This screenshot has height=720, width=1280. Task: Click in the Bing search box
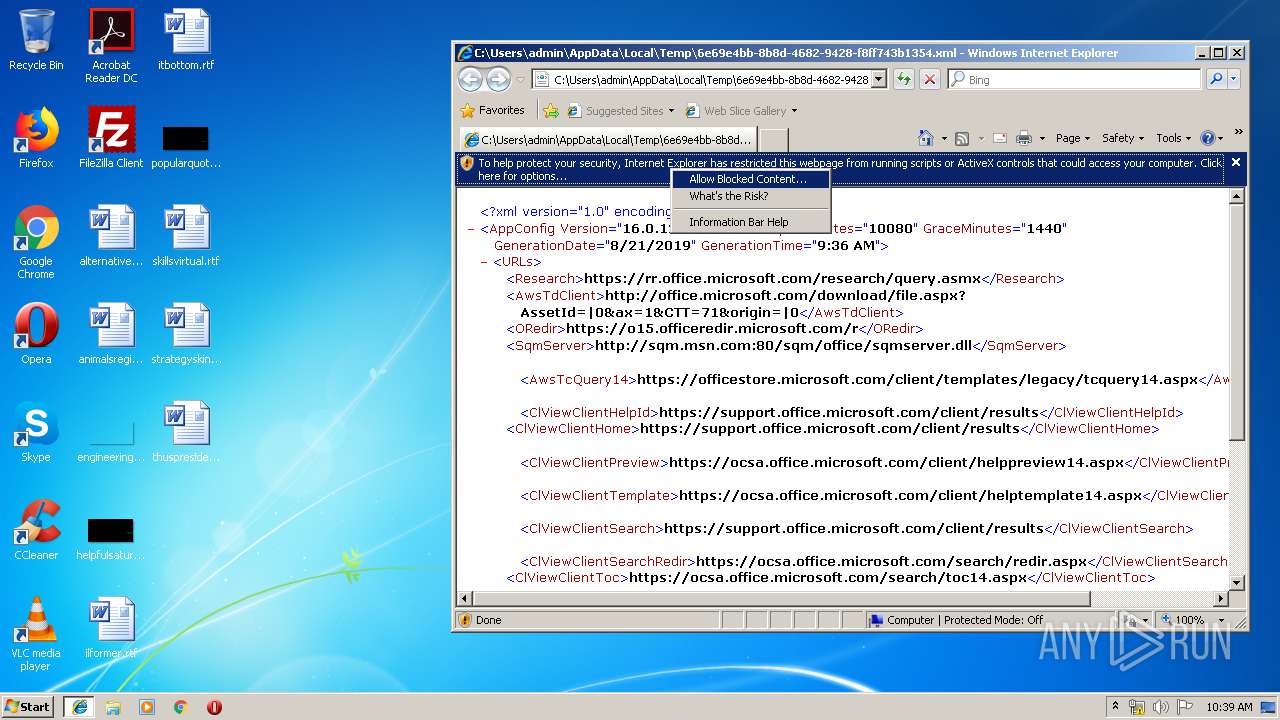(x=1074, y=79)
